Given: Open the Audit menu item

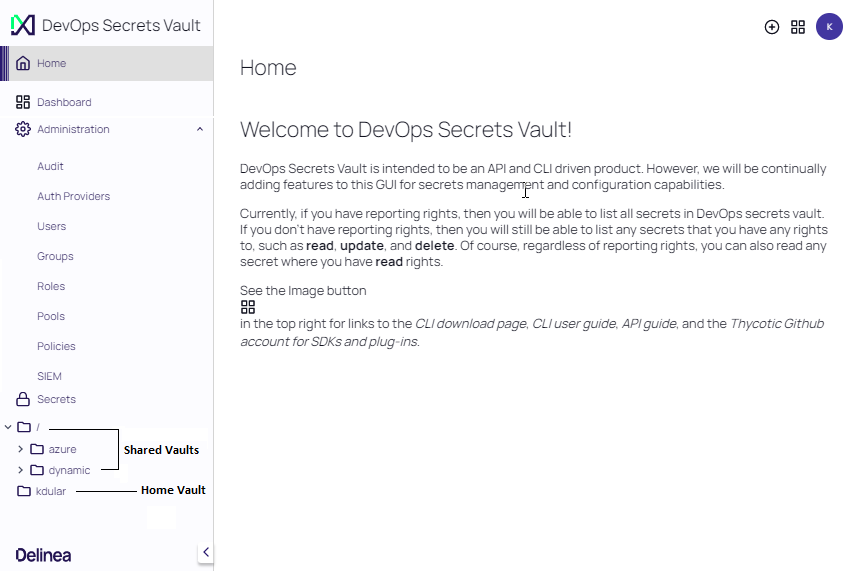Looking at the screenshot, I should [x=50, y=166].
